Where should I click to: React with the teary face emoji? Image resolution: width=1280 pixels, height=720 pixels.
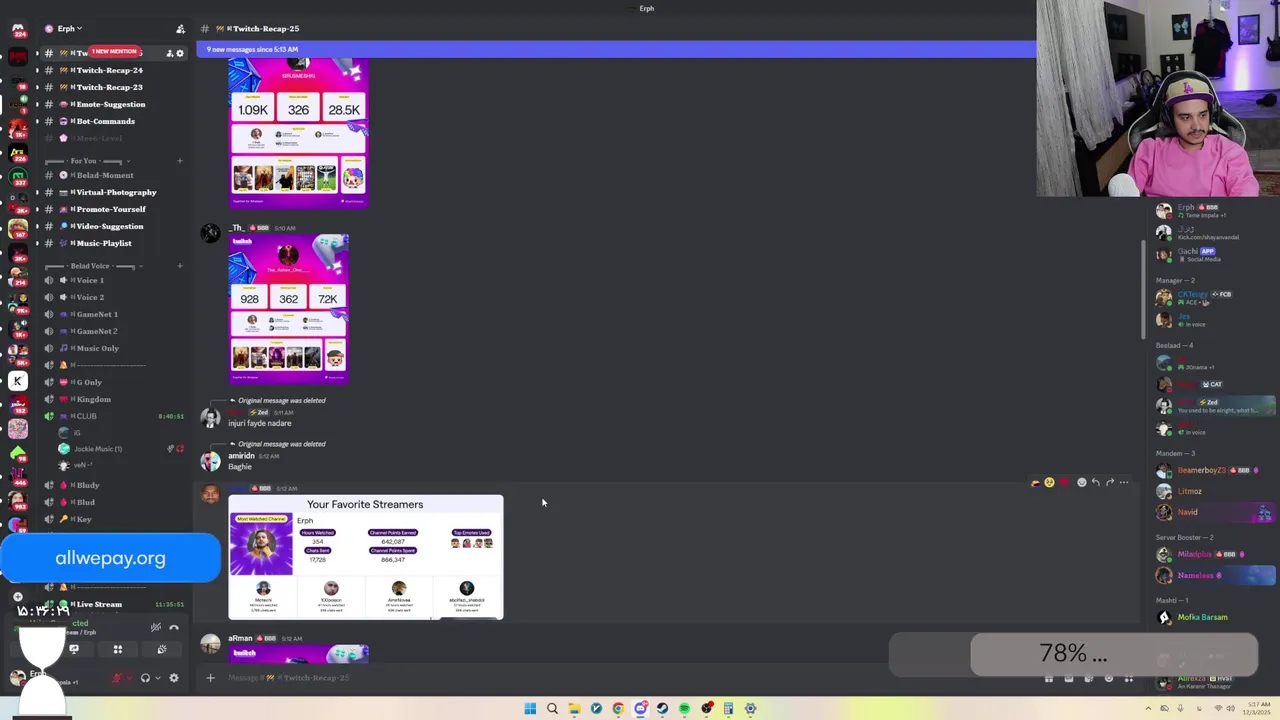pos(1050,482)
